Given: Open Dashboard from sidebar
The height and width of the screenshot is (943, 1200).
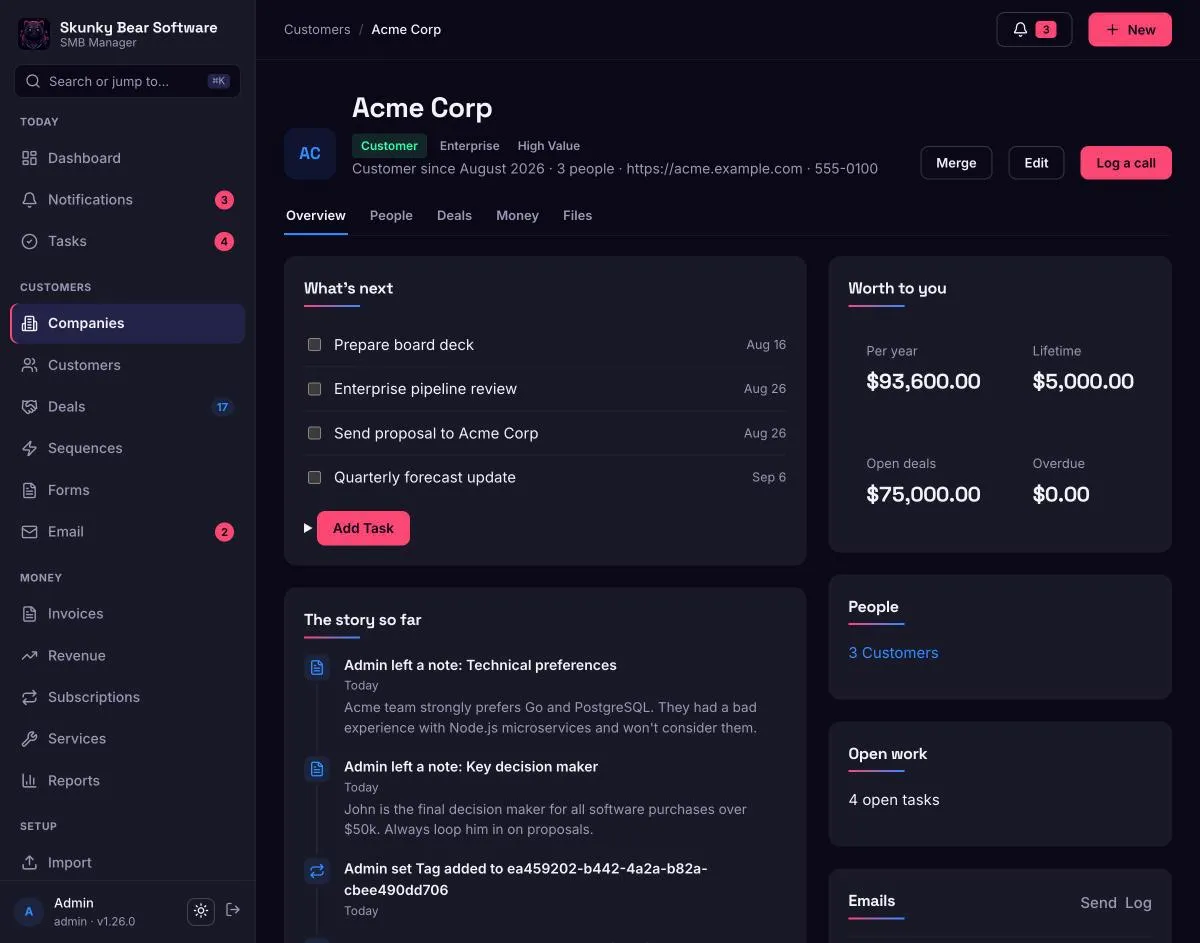Looking at the screenshot, I should tap(127, 158).
